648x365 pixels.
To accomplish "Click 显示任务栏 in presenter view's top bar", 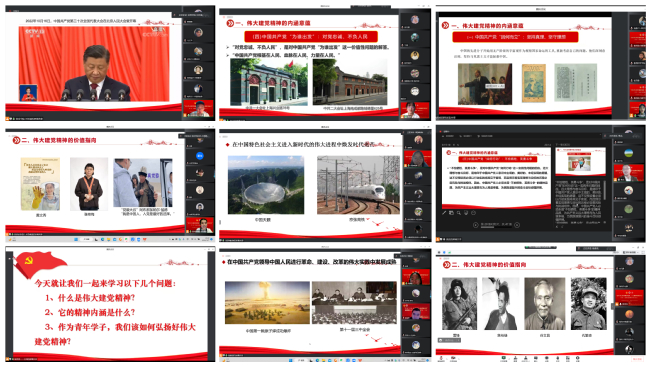I will (448, 136).
